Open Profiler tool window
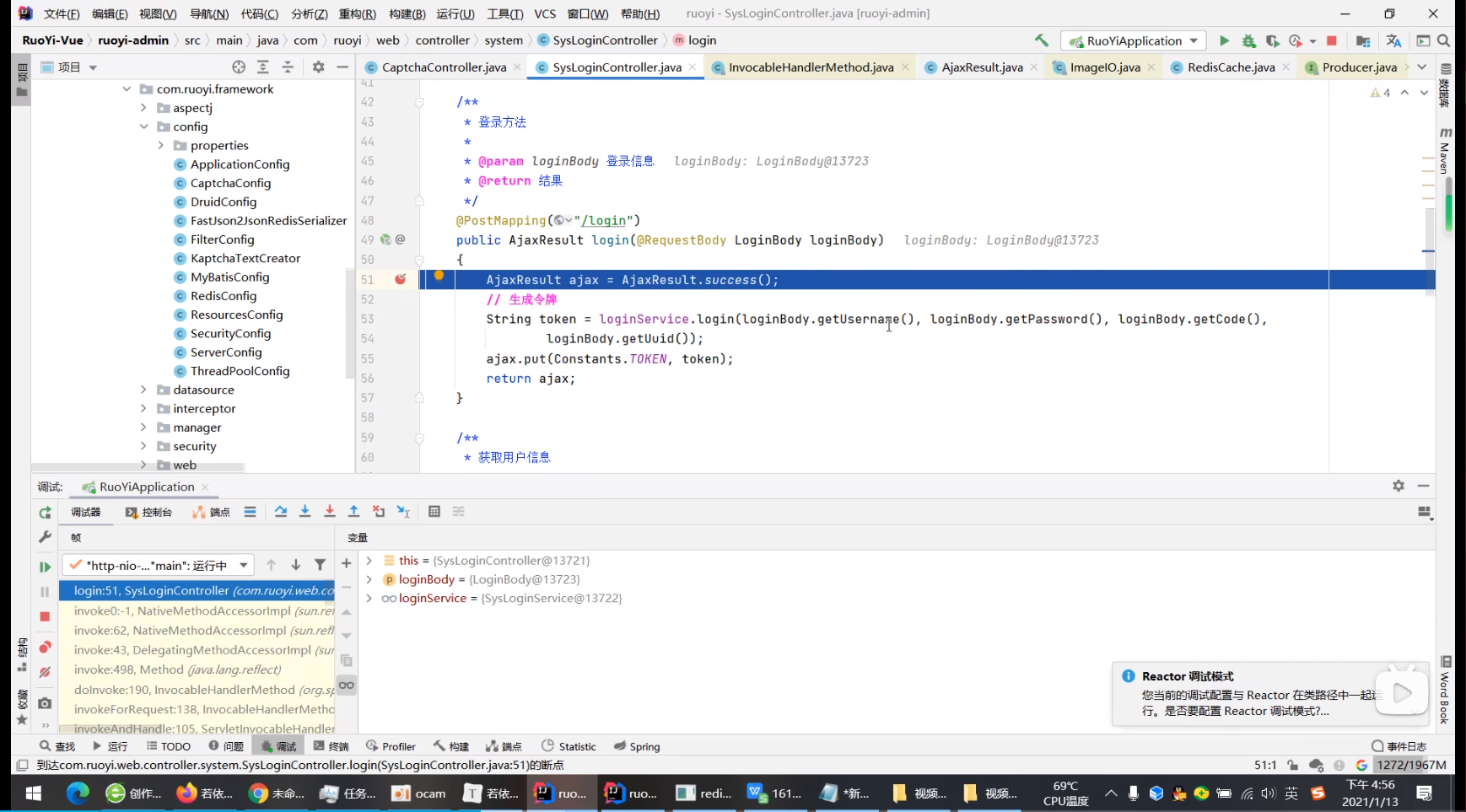 [391, 746]
